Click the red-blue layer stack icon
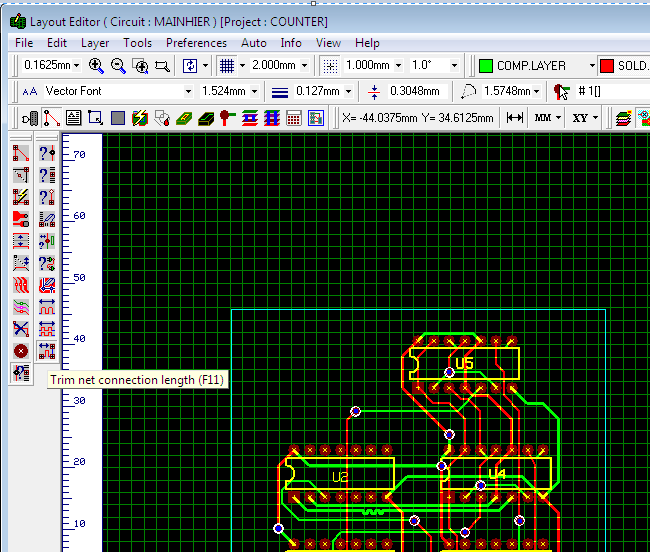The width and height of the screenshot is (650, 552). pyautogui.click(x=250, y=119)
